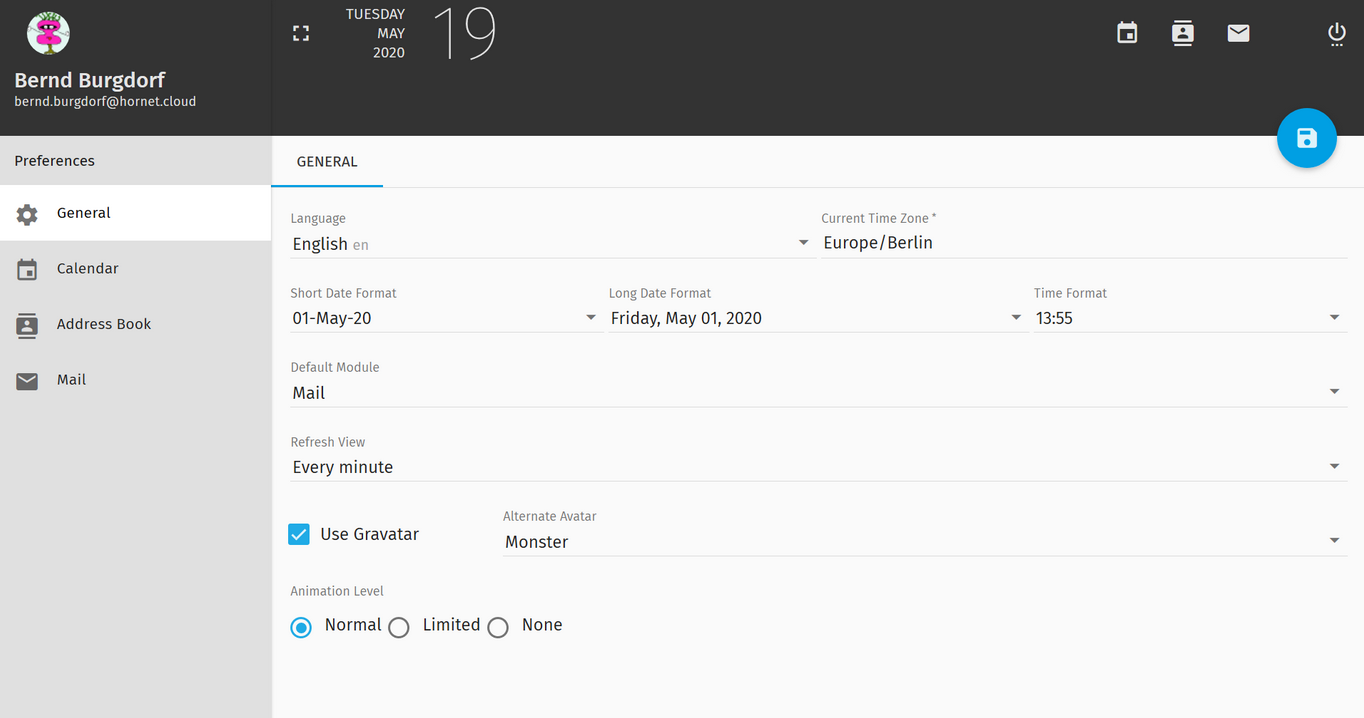This screenshot has width=1364, height=718.
Task: Click the Current Time Zone input field
Action: pos(1084,243)
